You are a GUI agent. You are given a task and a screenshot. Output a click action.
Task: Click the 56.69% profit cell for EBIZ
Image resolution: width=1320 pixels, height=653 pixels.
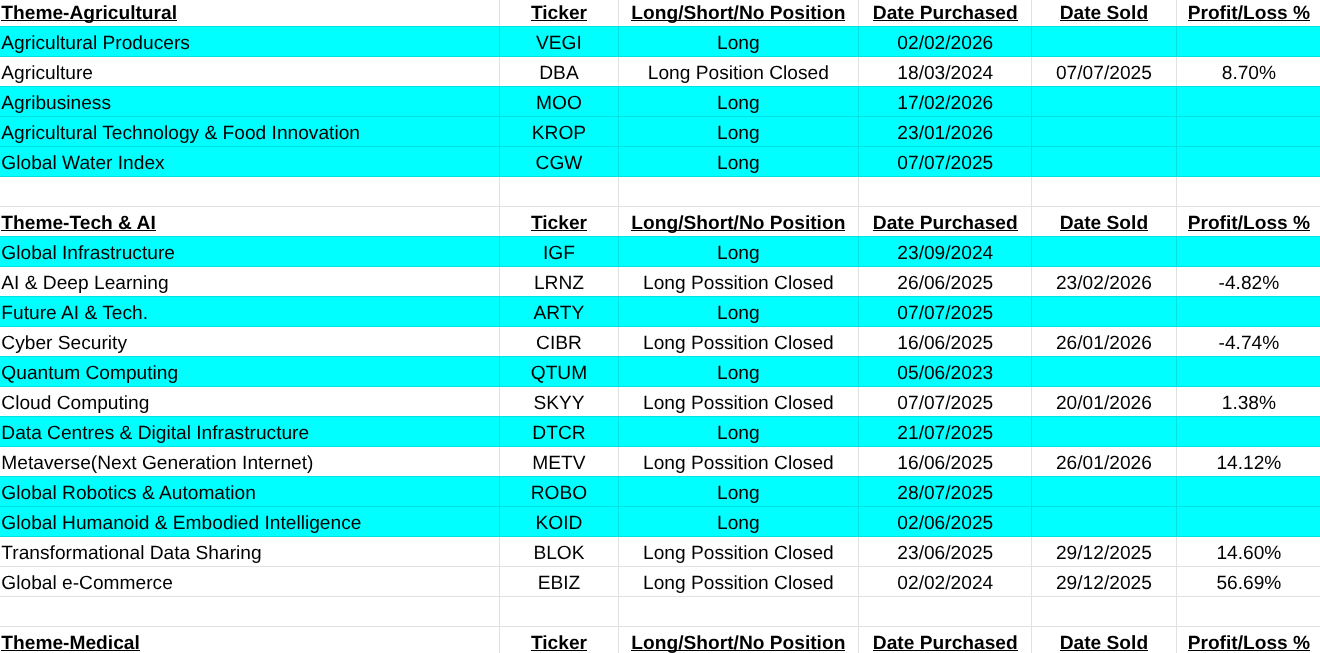[x=1248, y=583]
